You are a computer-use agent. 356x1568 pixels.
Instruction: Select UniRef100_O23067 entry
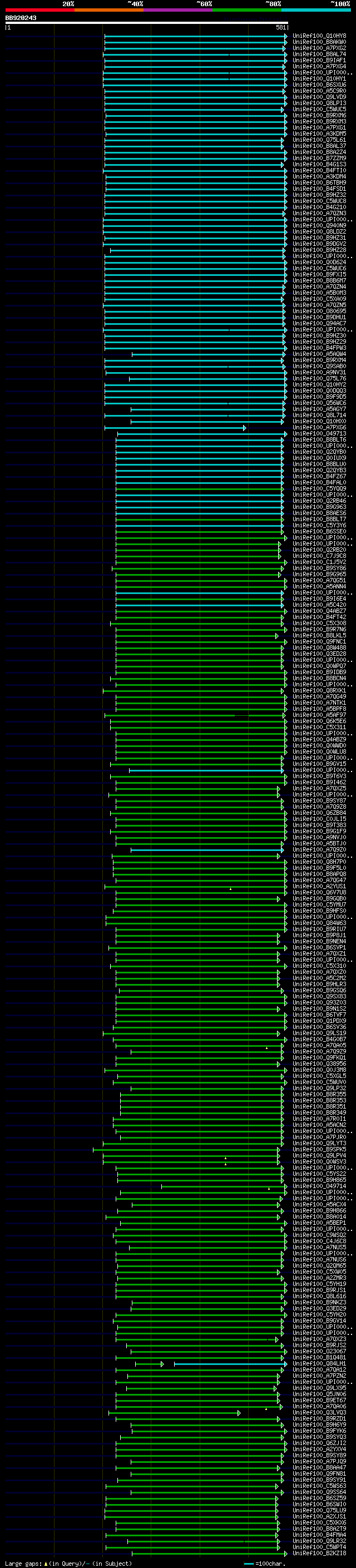319,1351
